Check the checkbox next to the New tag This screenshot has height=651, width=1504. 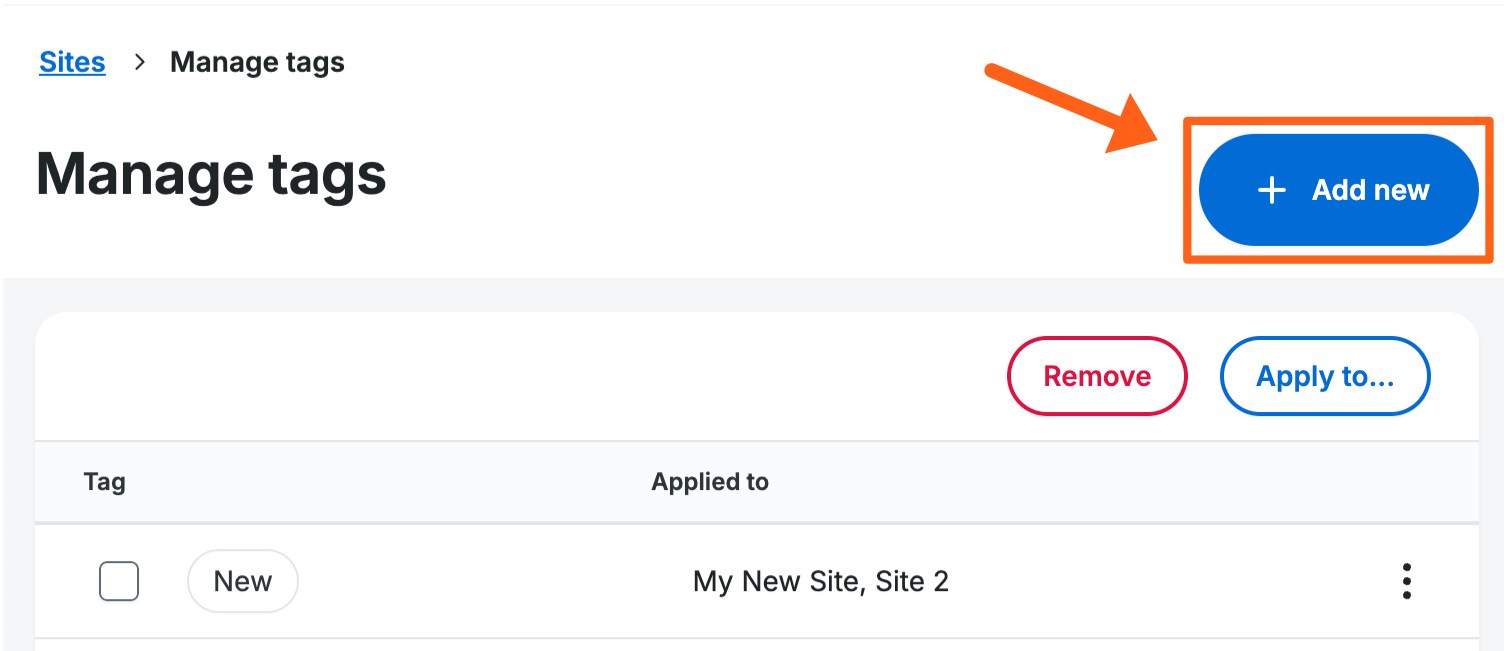(119, 581)
